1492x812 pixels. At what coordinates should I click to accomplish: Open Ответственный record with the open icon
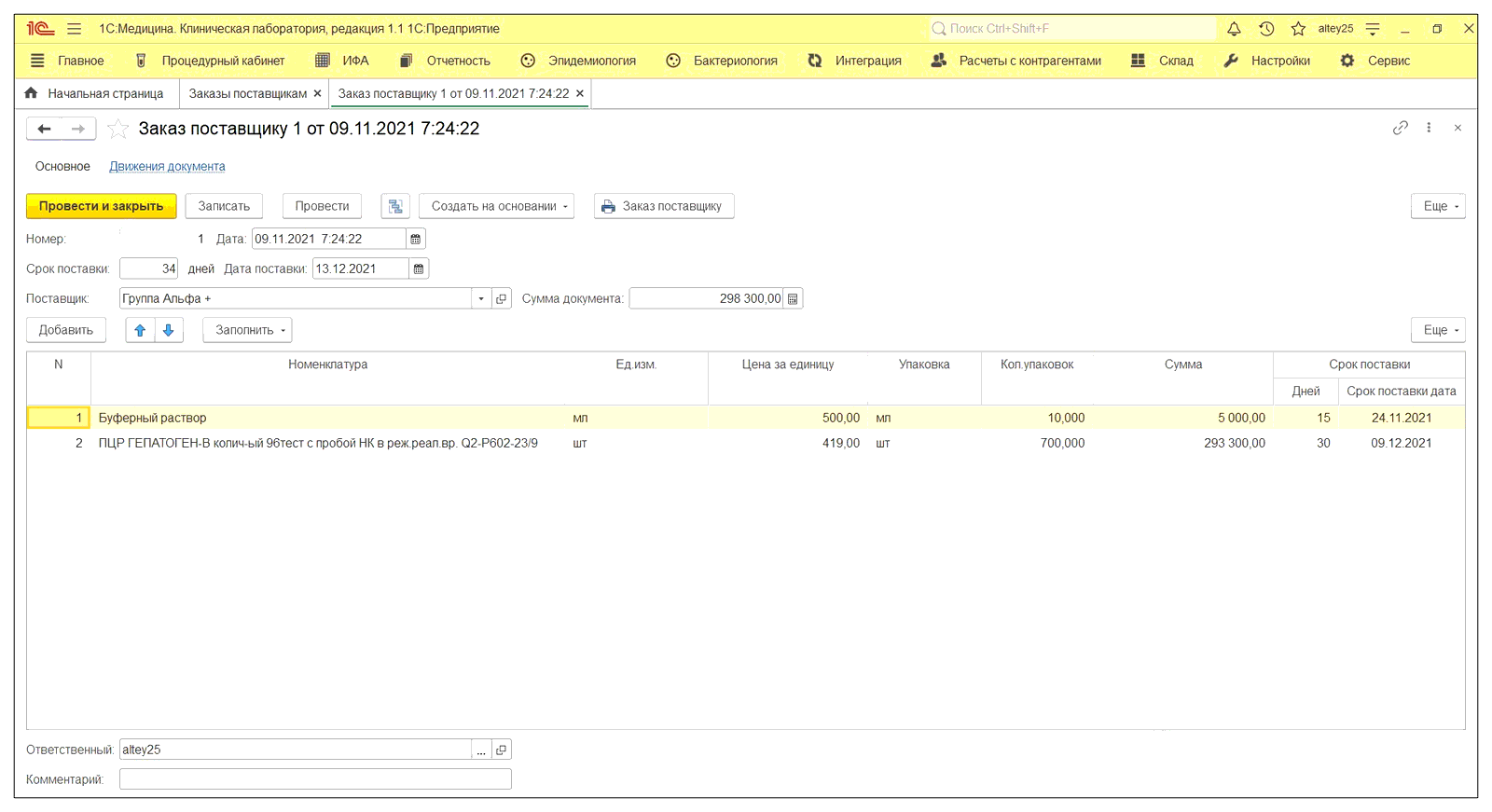(501, 750)
